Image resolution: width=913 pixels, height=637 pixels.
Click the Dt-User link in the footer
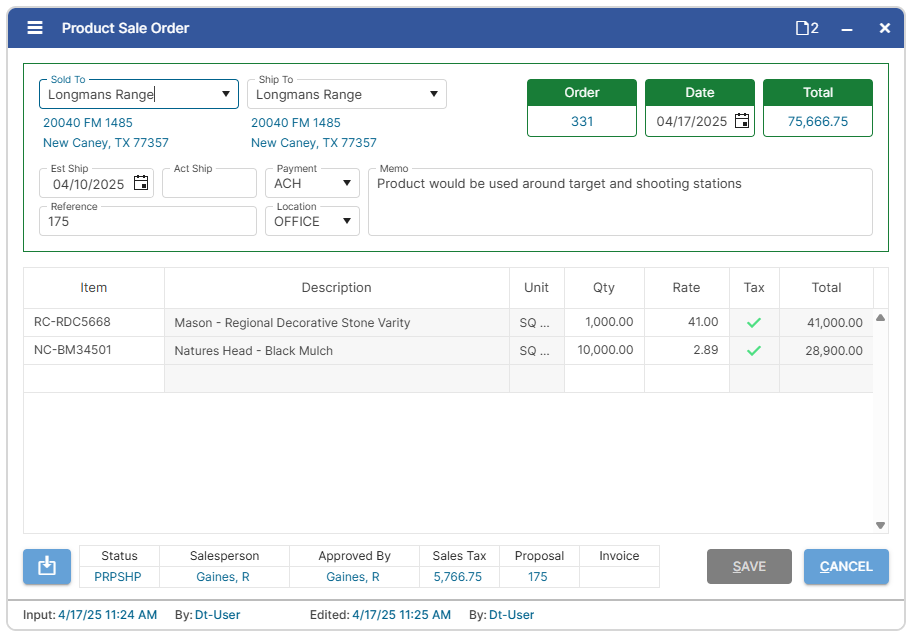[x=217, y=615]
